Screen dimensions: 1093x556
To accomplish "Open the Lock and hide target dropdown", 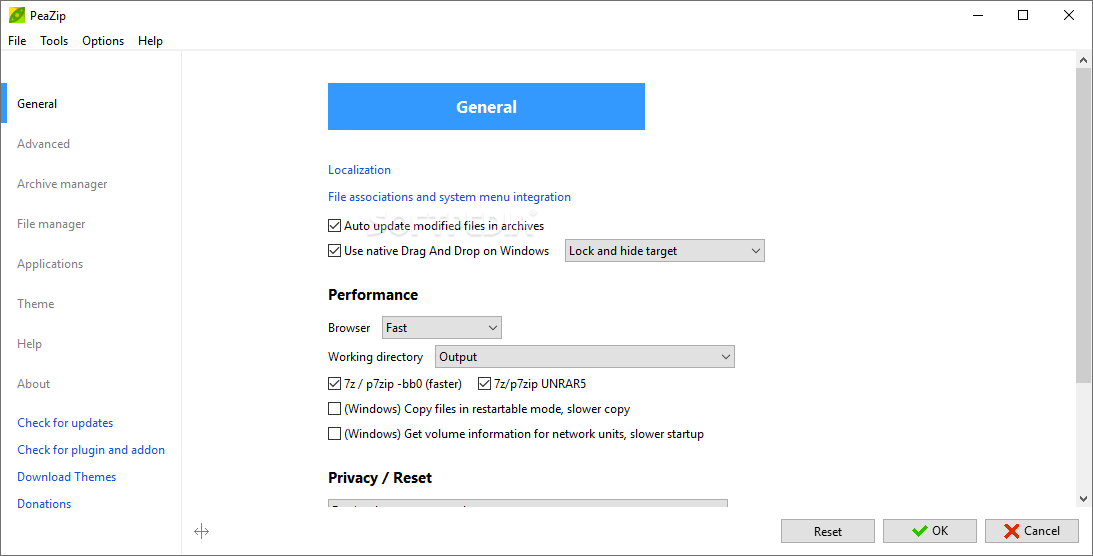I will coord(664,251).
